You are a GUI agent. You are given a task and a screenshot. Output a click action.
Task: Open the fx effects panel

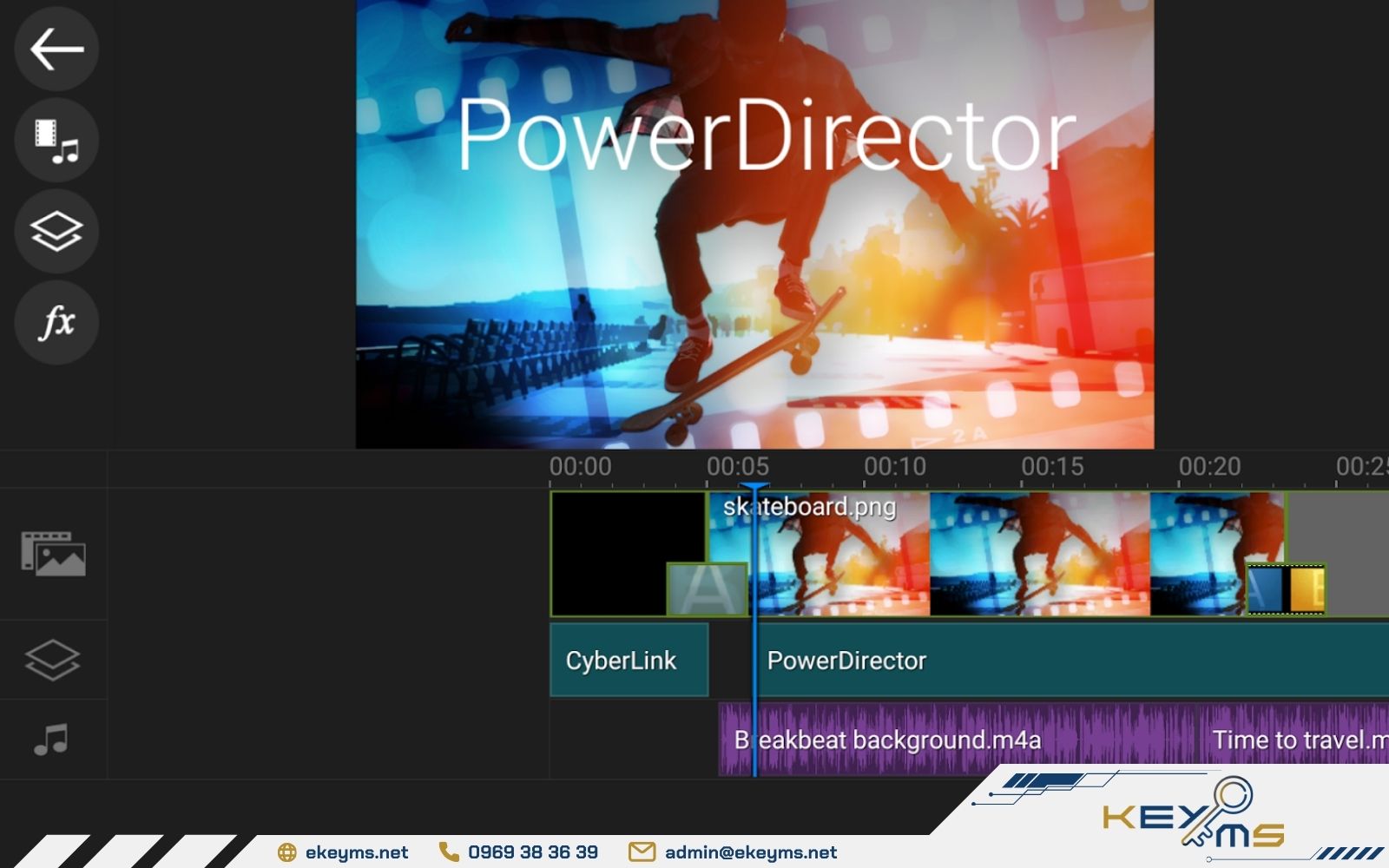56,323
